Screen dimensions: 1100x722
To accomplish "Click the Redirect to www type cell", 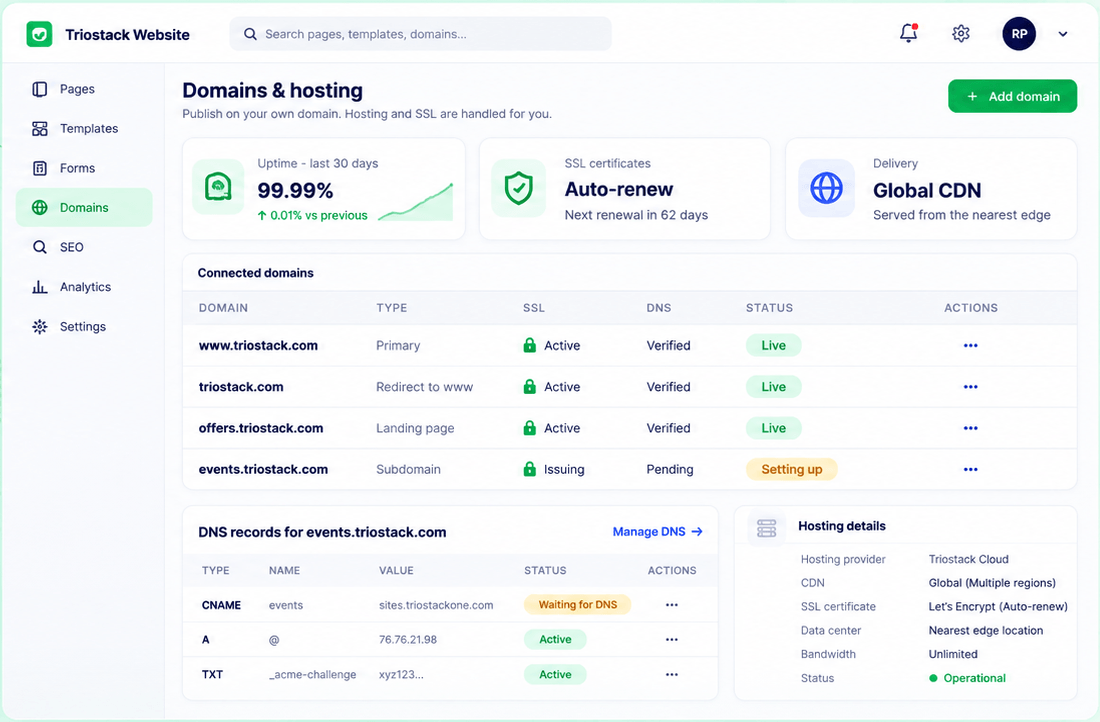I will coord(424,387).
